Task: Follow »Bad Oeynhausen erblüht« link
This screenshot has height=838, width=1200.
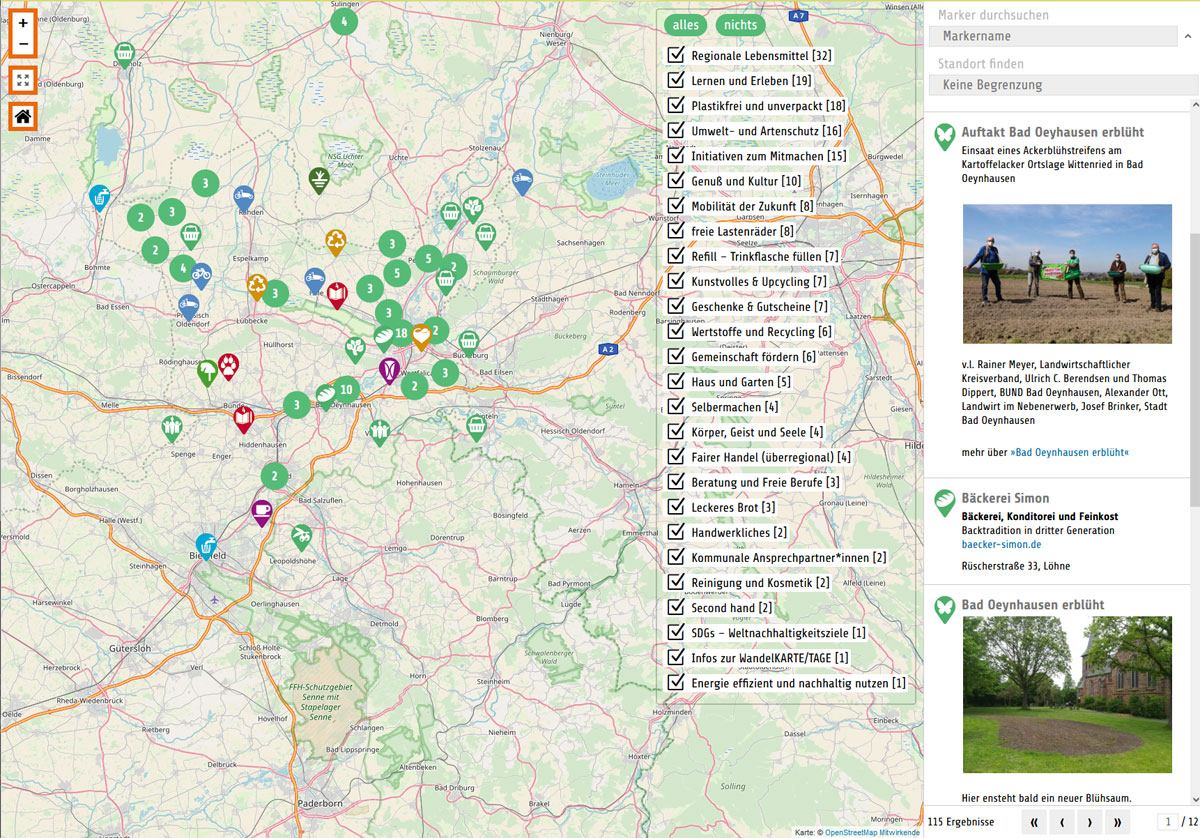Action: pos(1069,453)
